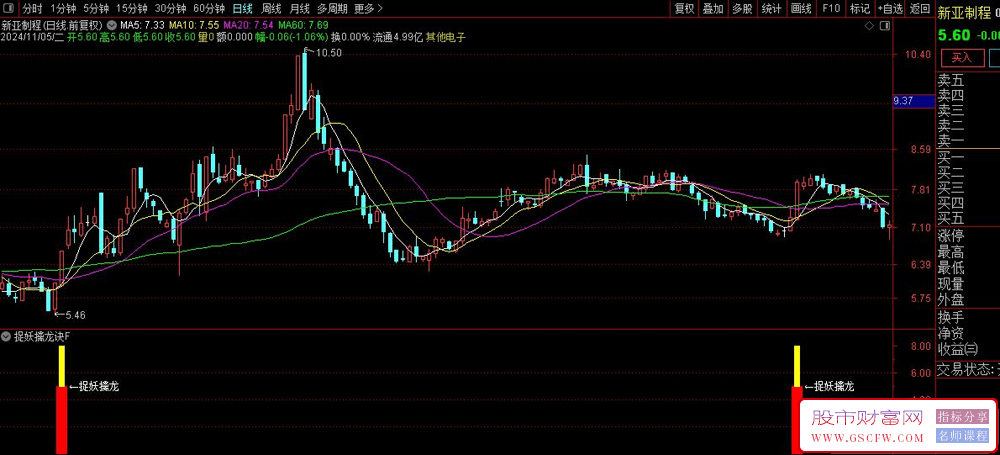Switch to 周线 weekly tab
The width and height of the screenshot is (1000, 455).
(272, 8)
